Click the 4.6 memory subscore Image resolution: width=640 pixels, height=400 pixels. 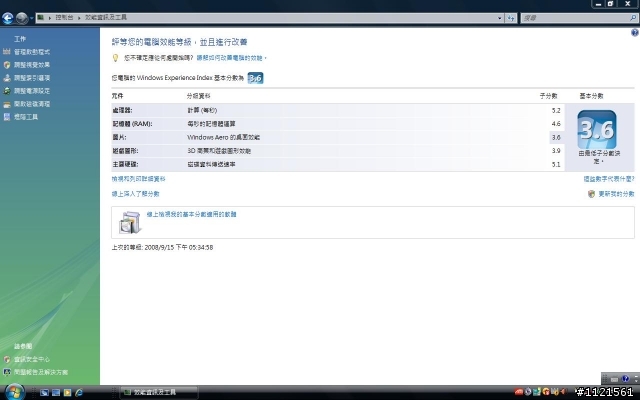point(556,124)
